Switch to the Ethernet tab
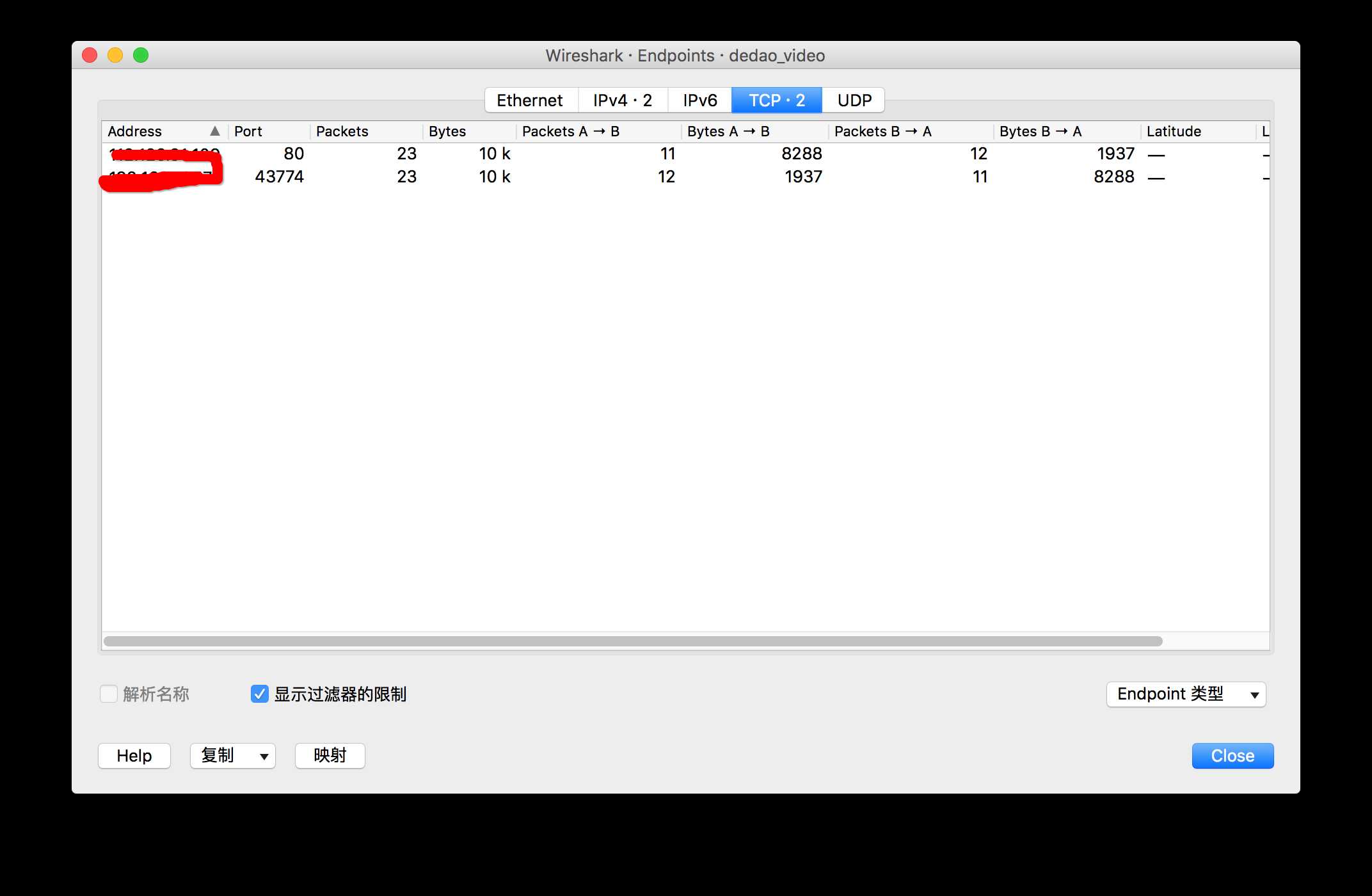 [x=528, y=100]
